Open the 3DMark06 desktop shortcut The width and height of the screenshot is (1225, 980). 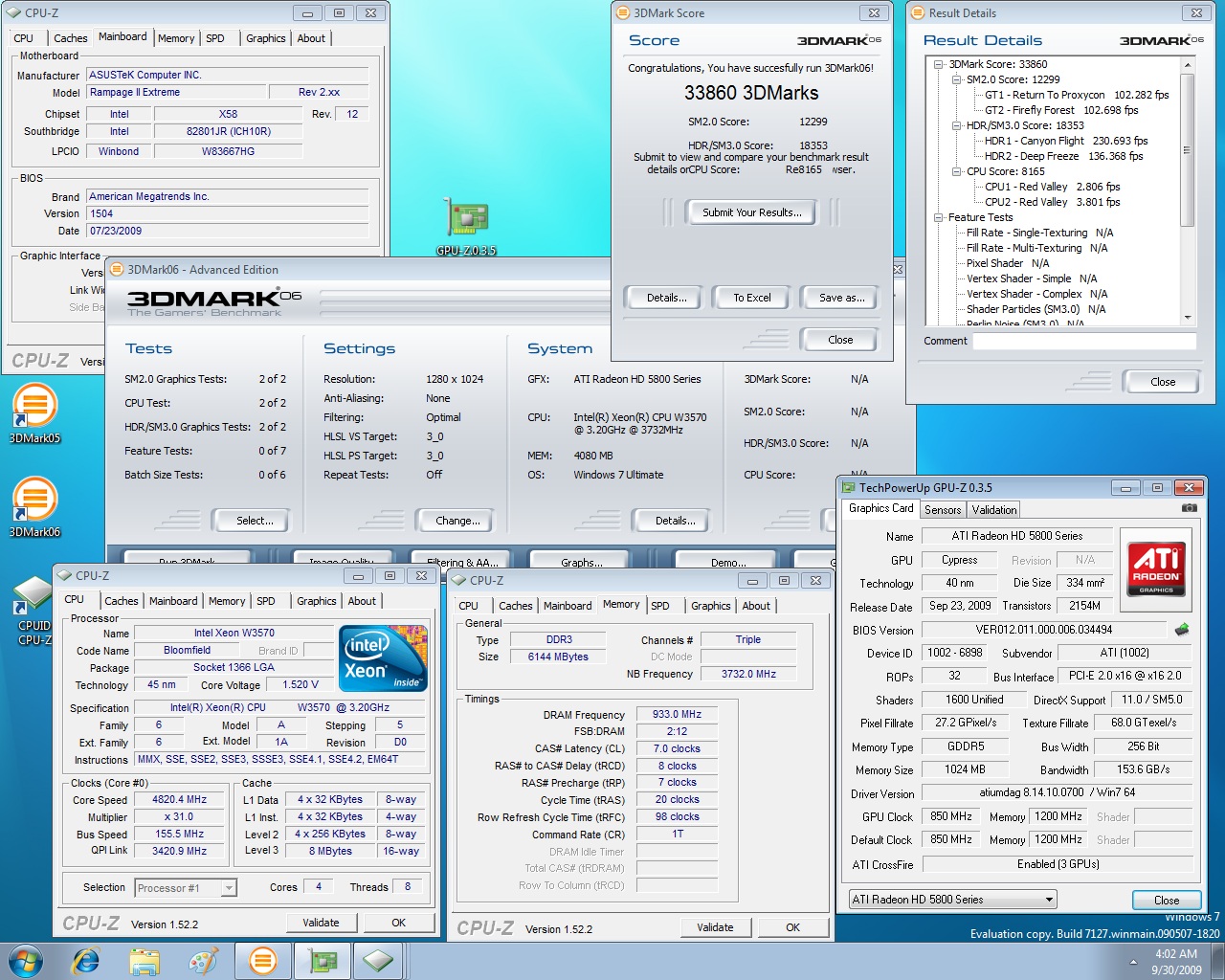(34, 507)
